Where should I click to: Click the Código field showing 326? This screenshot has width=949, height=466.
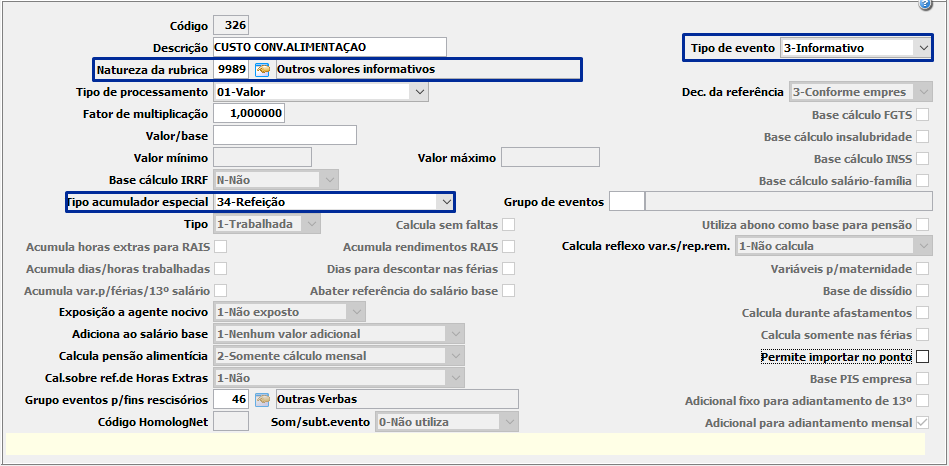coord(231,25)
